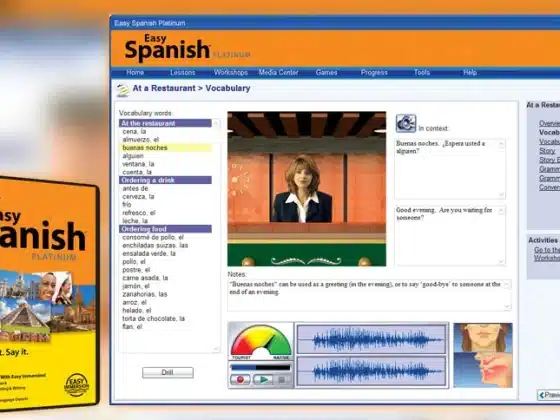Click the recording level progress bar

pyautogui.click(x=261, y=367)
